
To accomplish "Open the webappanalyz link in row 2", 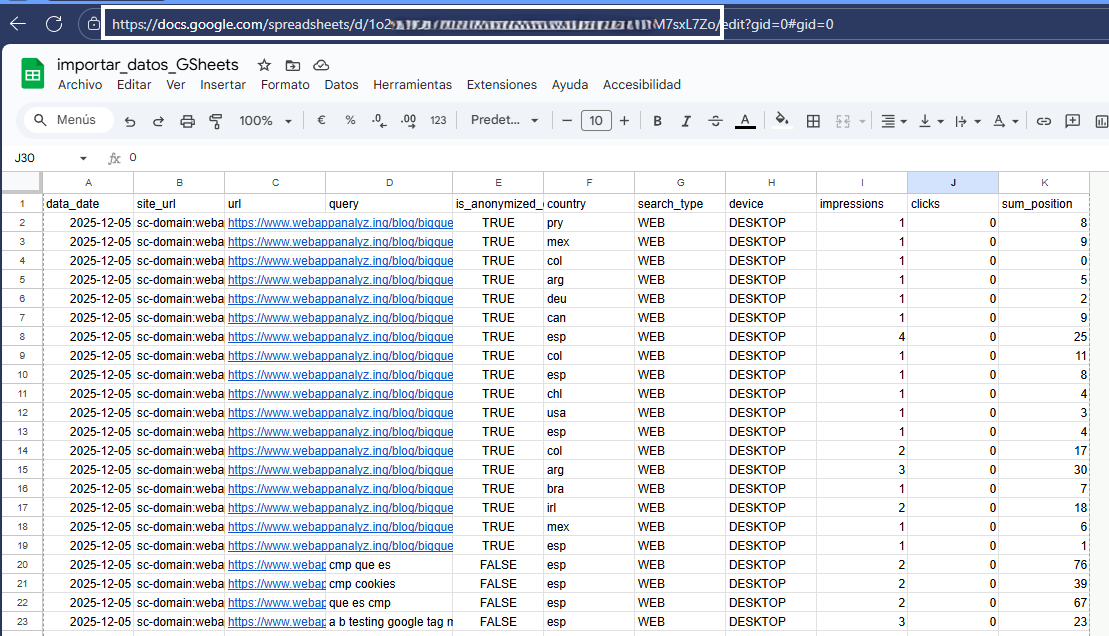I will 340,222.
